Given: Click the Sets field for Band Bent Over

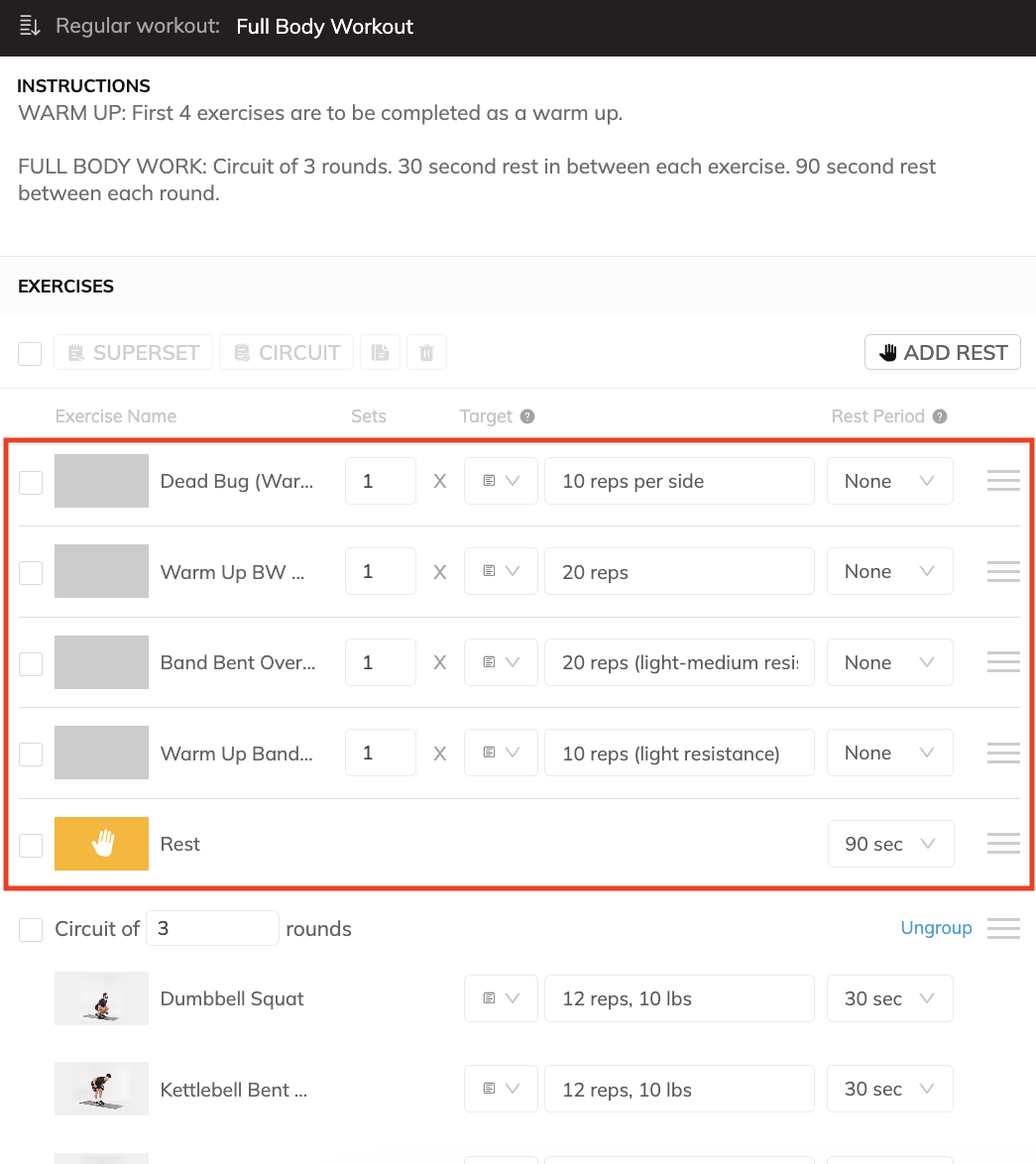Looking at the screenshot, I should pyautogui.click(x=381, y=662).
